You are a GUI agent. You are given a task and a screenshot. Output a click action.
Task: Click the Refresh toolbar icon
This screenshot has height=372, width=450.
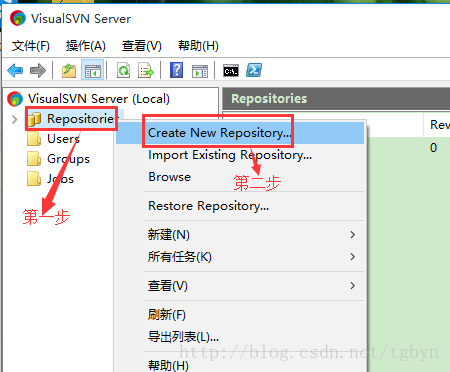[x=123, y=70]
